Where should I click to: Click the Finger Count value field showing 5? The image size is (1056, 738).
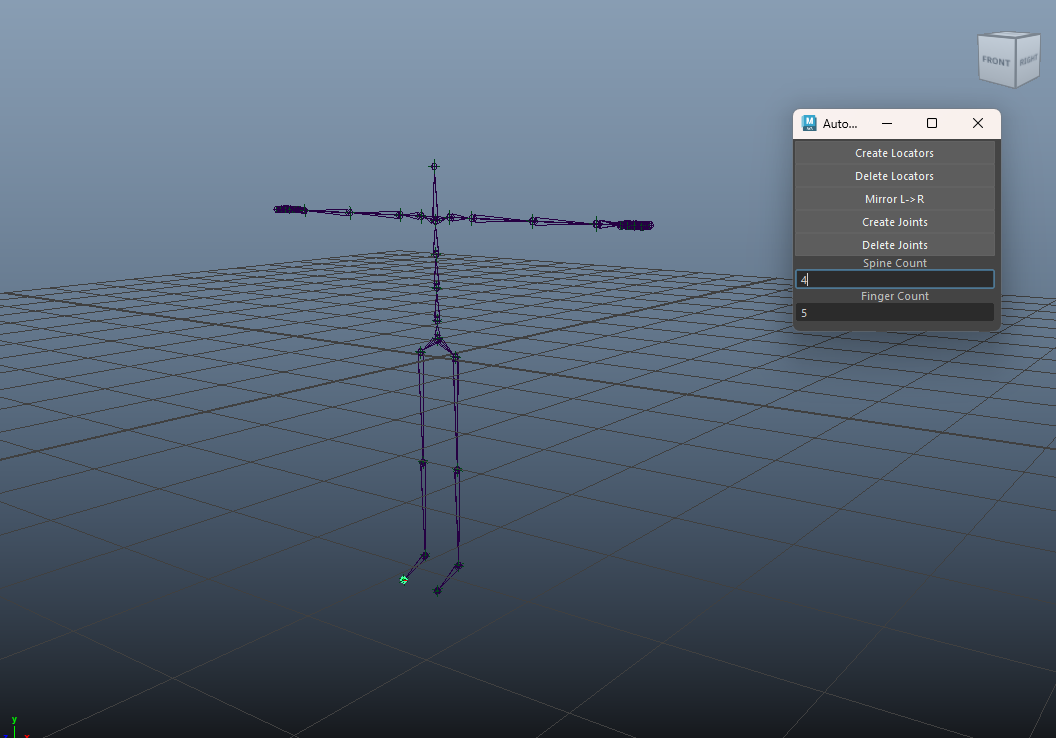894,312
